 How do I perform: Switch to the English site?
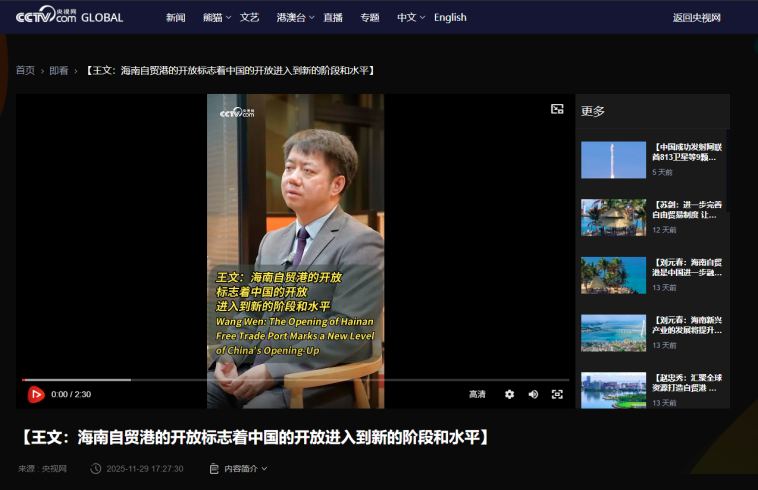(450, 17)
